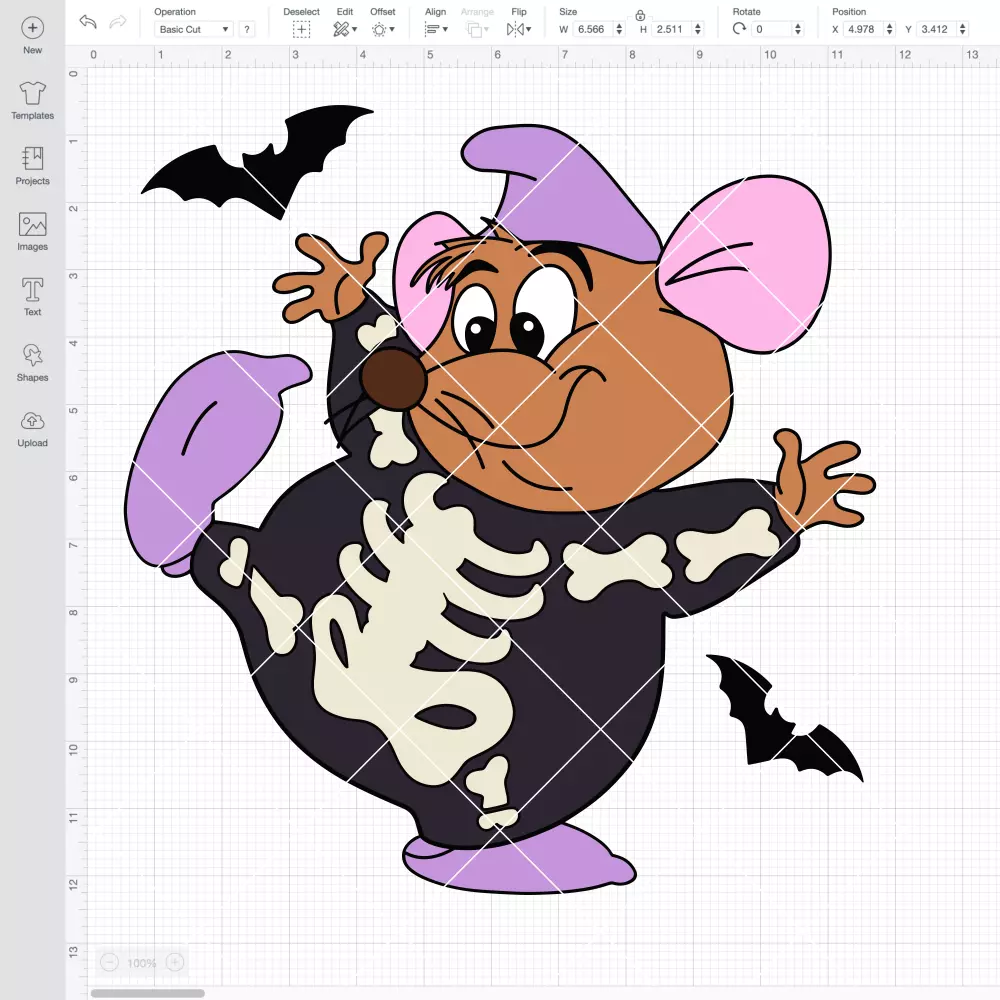Select the Text tool
This screenshot has height=1000, width=1000.
click(33, 297)
